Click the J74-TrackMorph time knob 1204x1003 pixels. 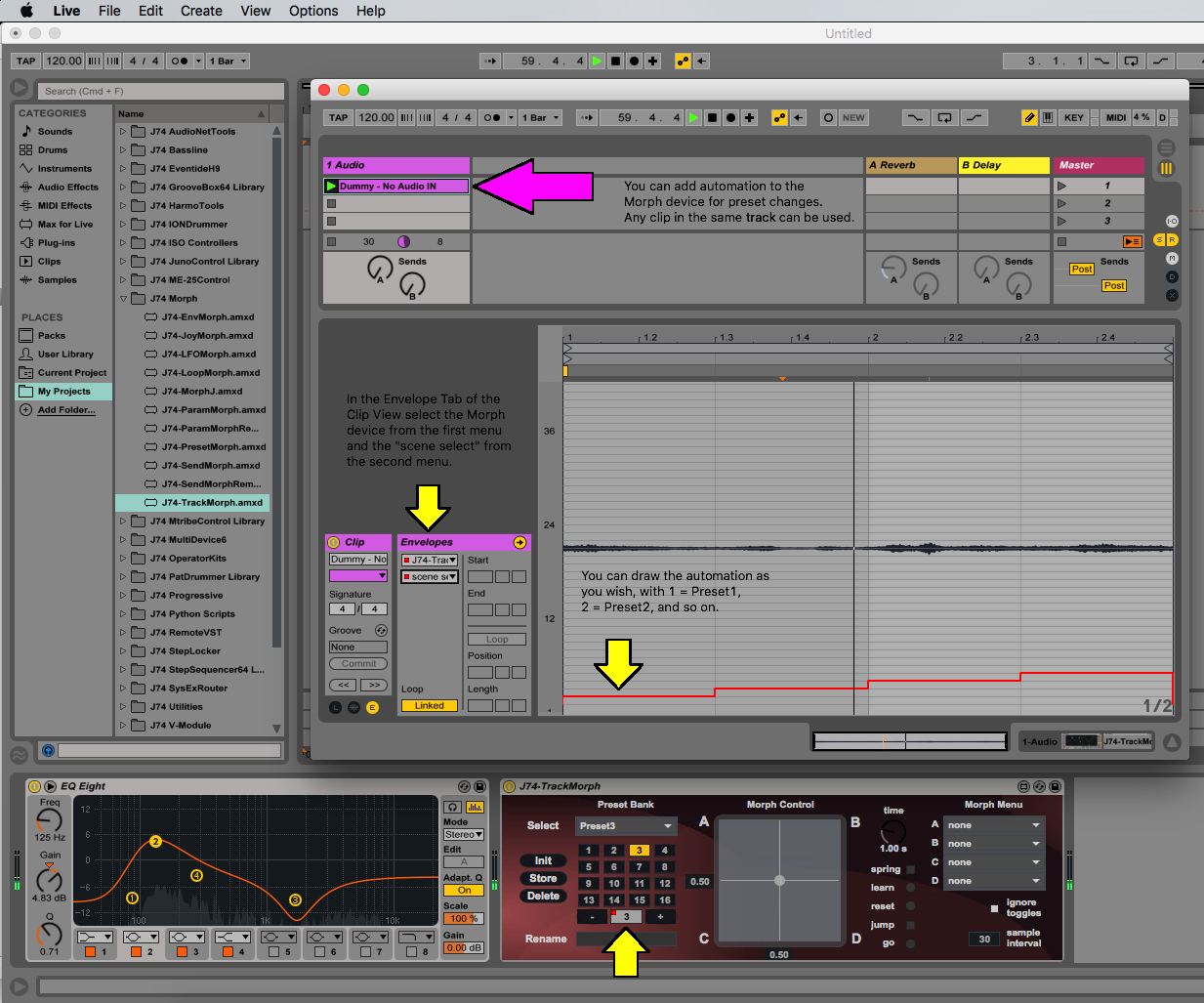coord(893,831)
